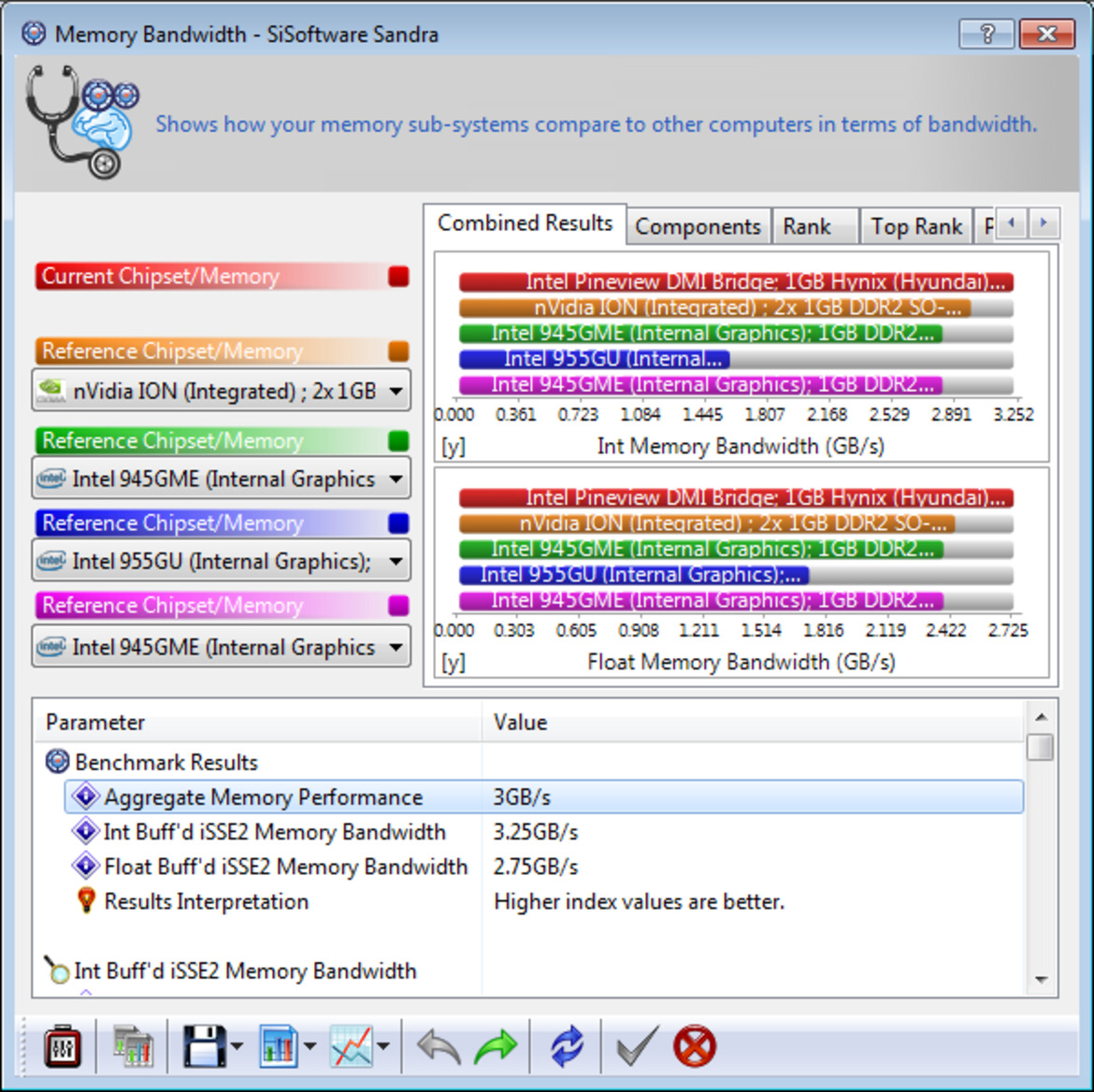
Task: Open the bar chart view icon
Action: pyautogui.click(x=279, y=1046)
